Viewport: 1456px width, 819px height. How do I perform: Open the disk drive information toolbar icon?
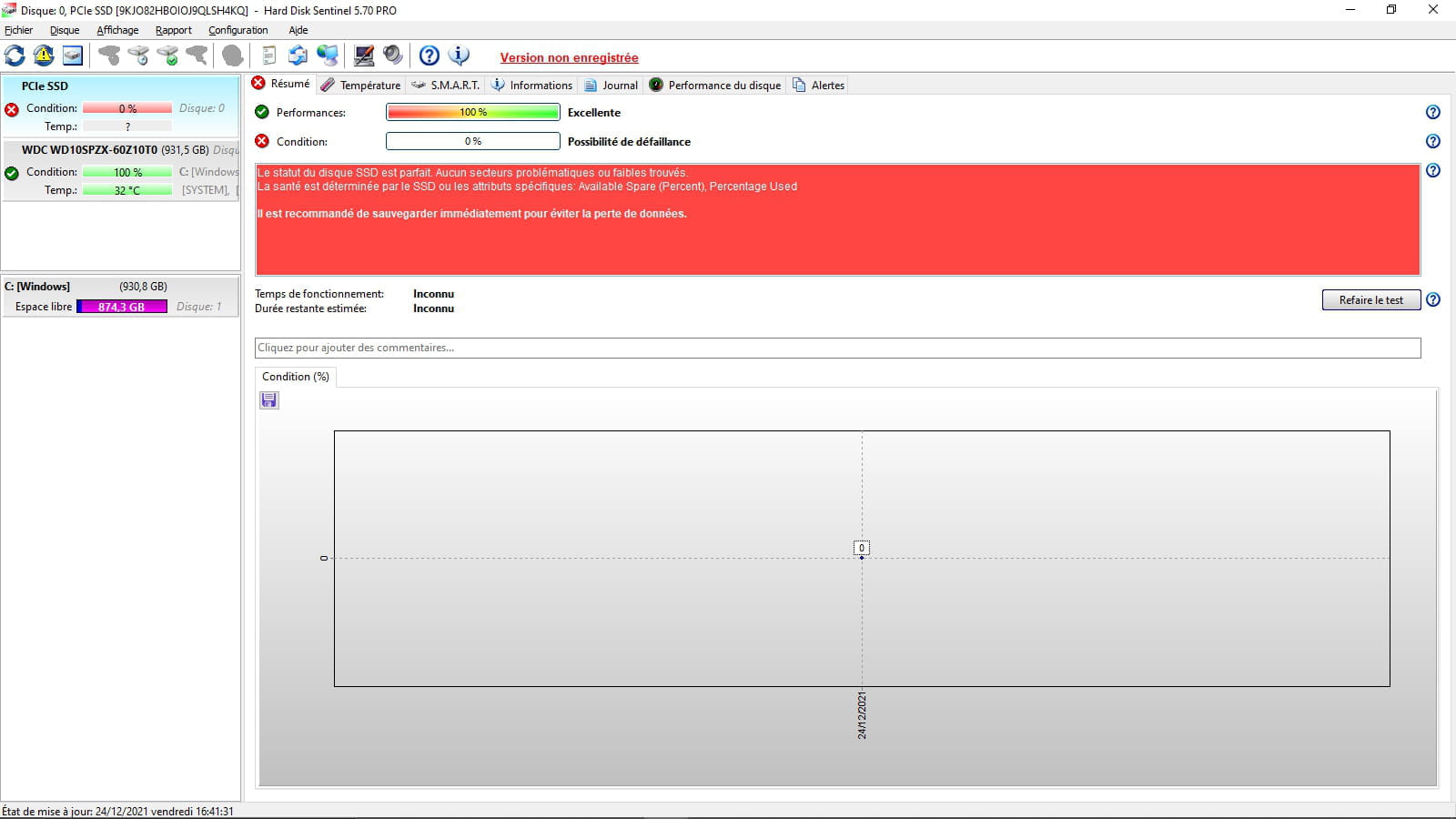coord(73,56)
